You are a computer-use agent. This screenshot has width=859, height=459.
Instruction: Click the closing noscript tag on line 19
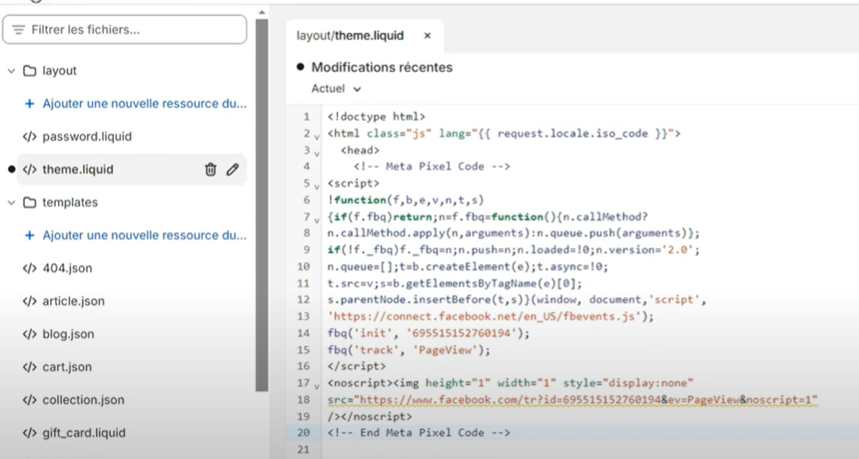click(x=369, y=416)
